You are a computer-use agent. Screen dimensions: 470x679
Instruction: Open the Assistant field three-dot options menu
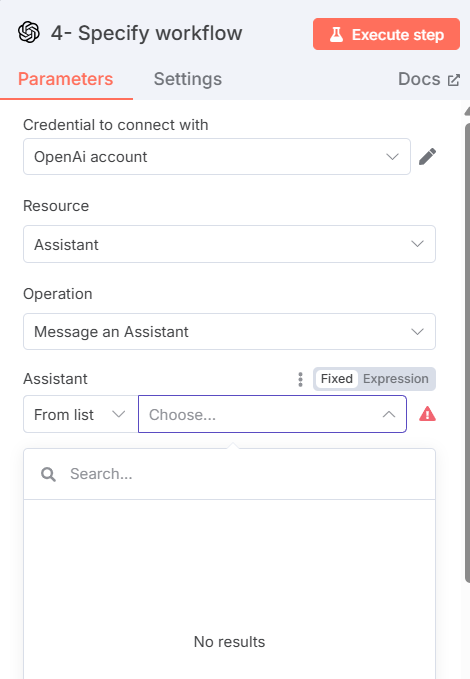(300, 379)
